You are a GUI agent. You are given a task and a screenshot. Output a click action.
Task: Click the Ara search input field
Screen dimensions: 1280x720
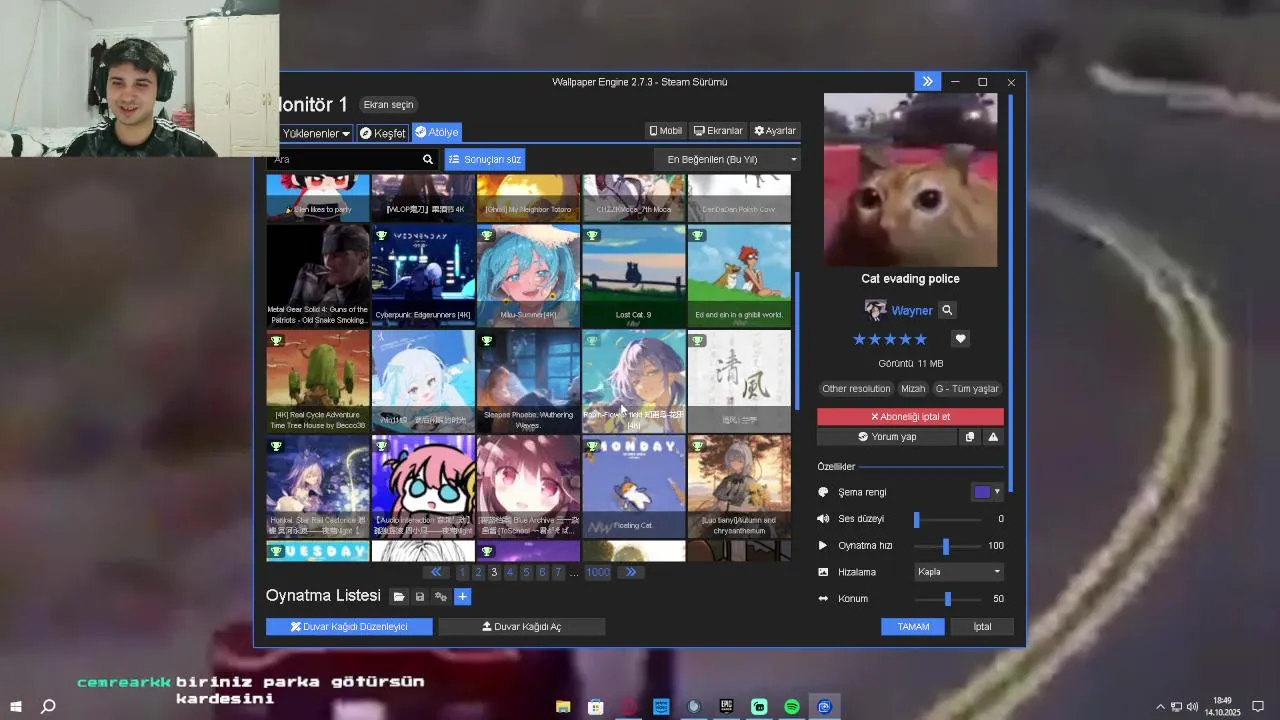point(345,159)
